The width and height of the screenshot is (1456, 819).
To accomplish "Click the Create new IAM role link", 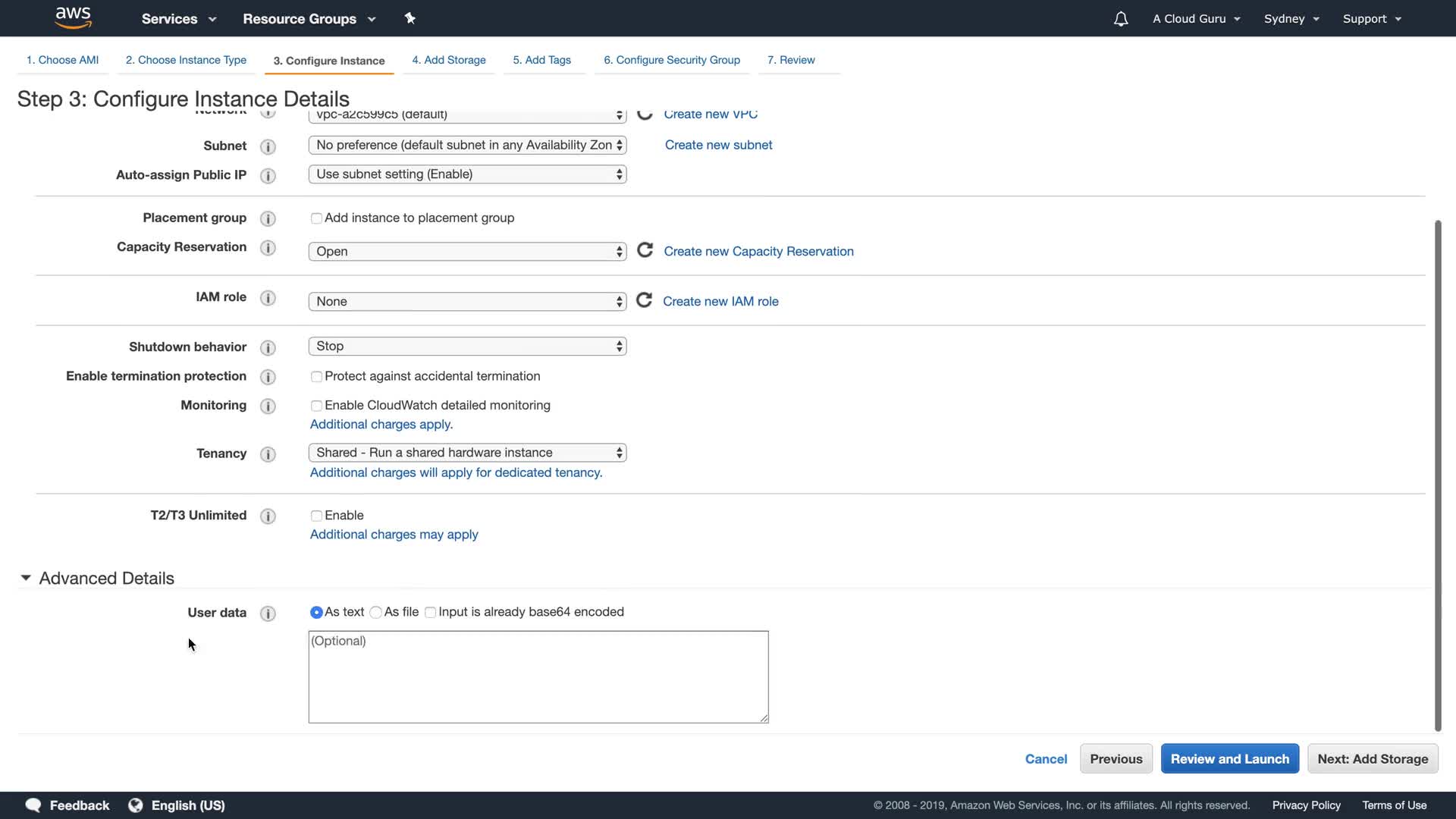I will pos(720,301).
